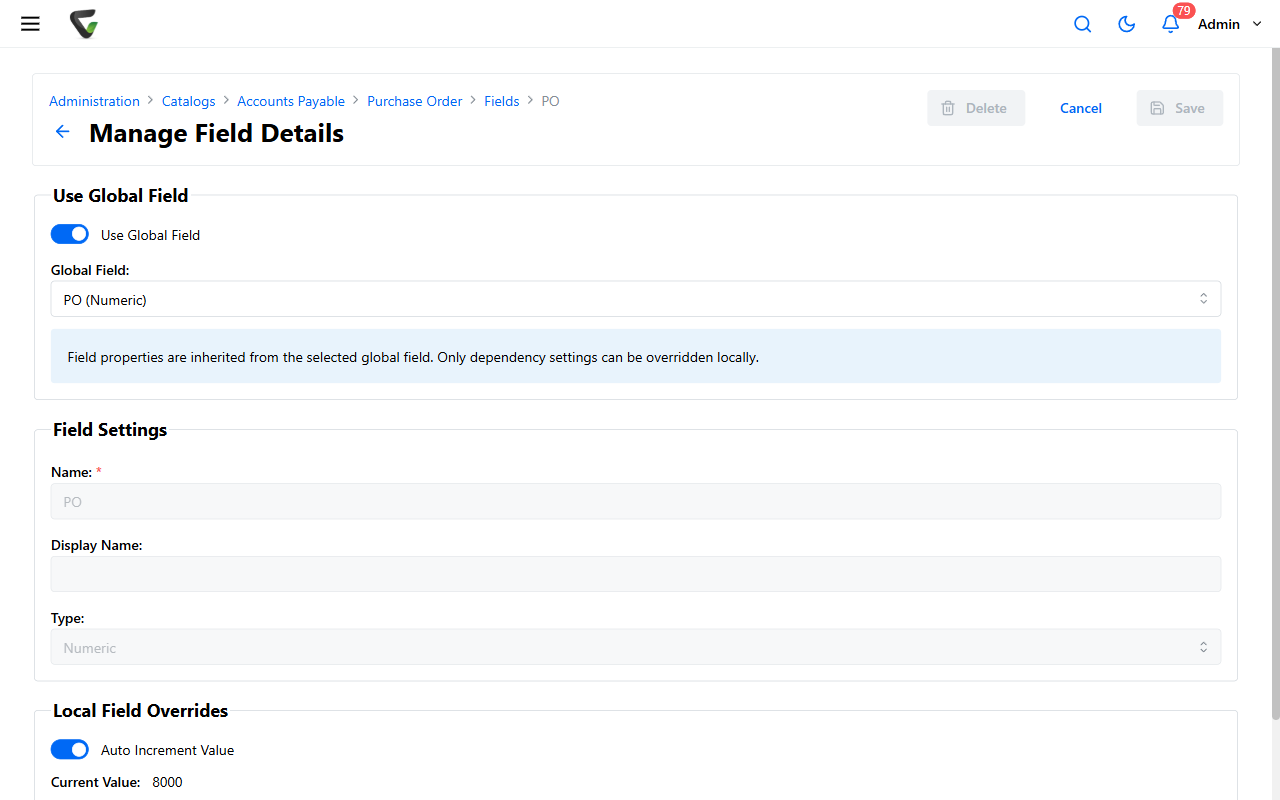Click the Current Value 8000 text
The width and height of the screenshot is (1280, 800).
click(117, 782)
